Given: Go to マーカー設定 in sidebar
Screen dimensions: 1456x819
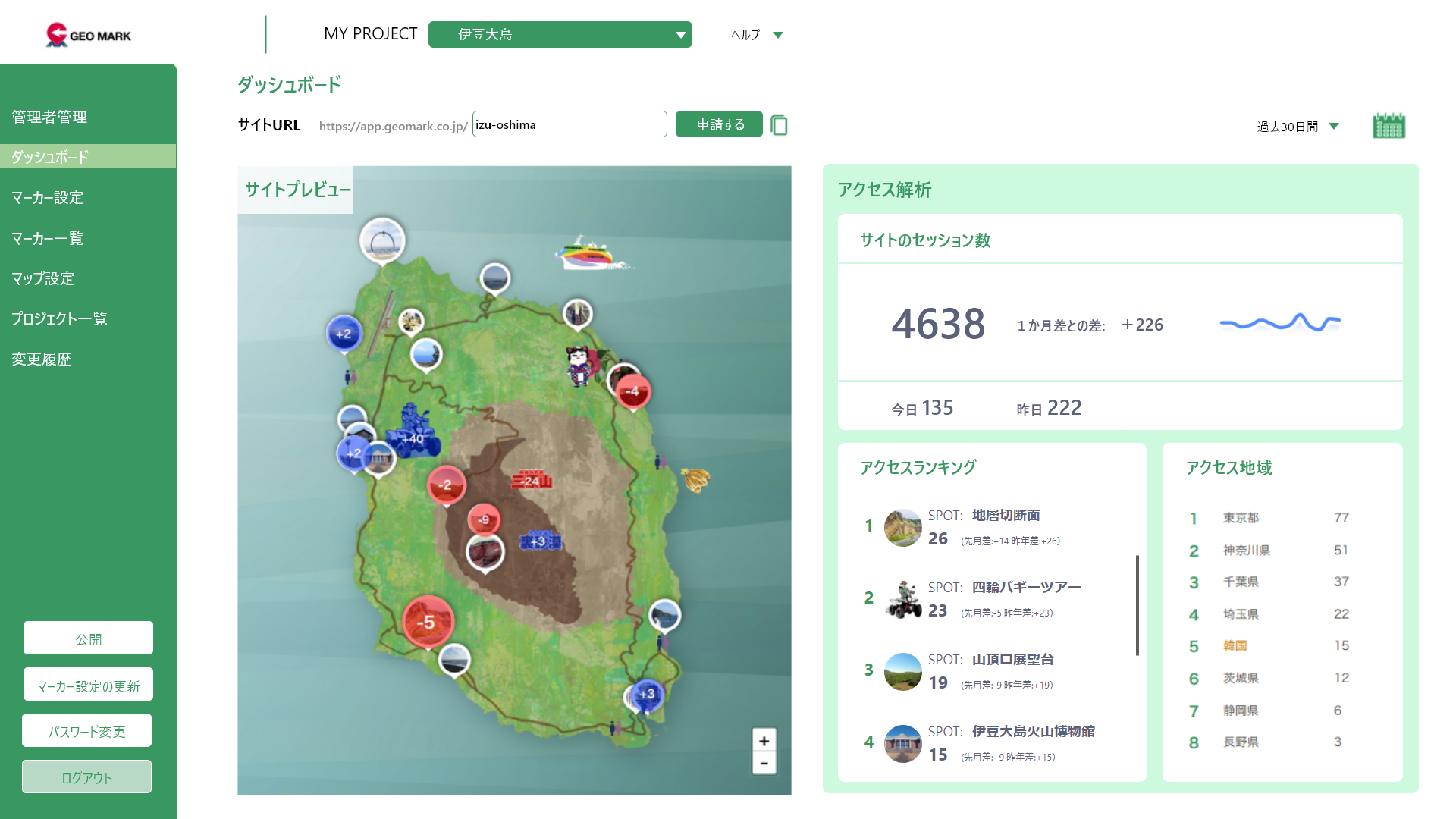Looking at the screenshot, I should coord(48,198).
